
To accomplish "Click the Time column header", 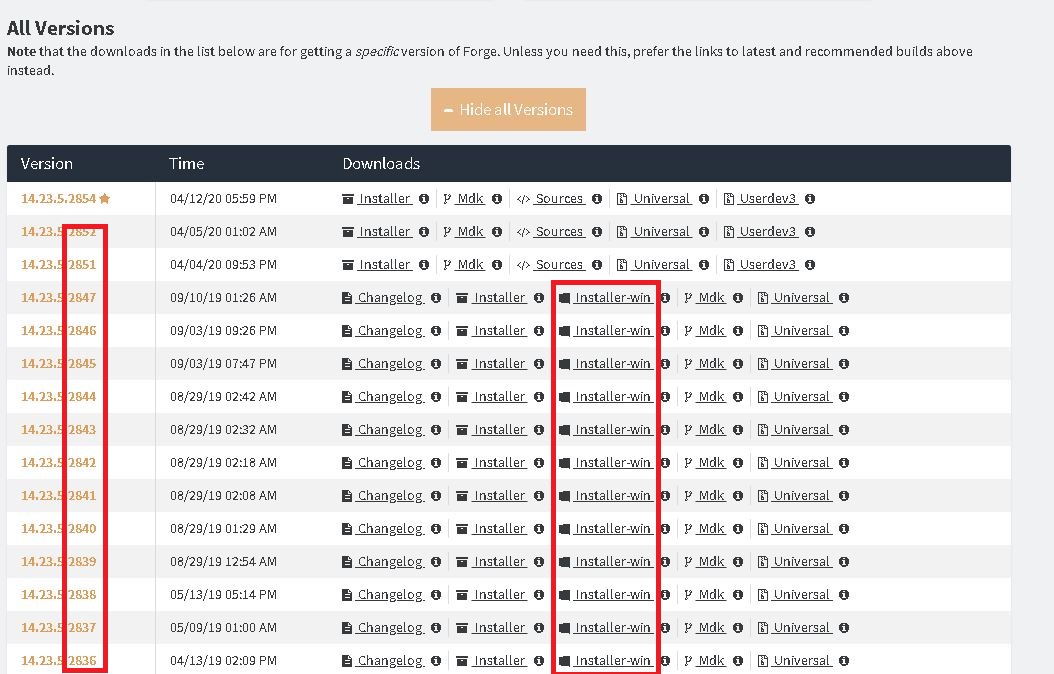I will (186, 163).
